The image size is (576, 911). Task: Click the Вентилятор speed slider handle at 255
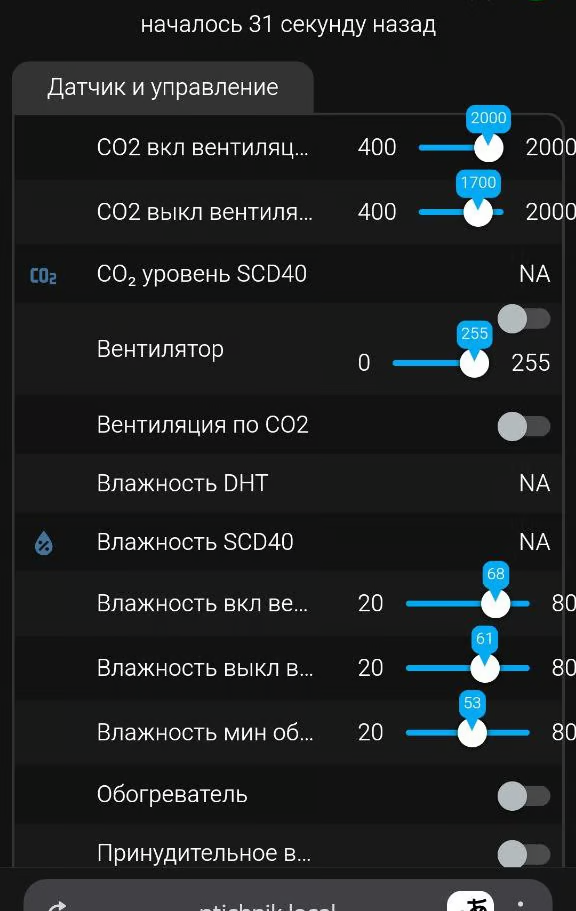coord(474,363)
